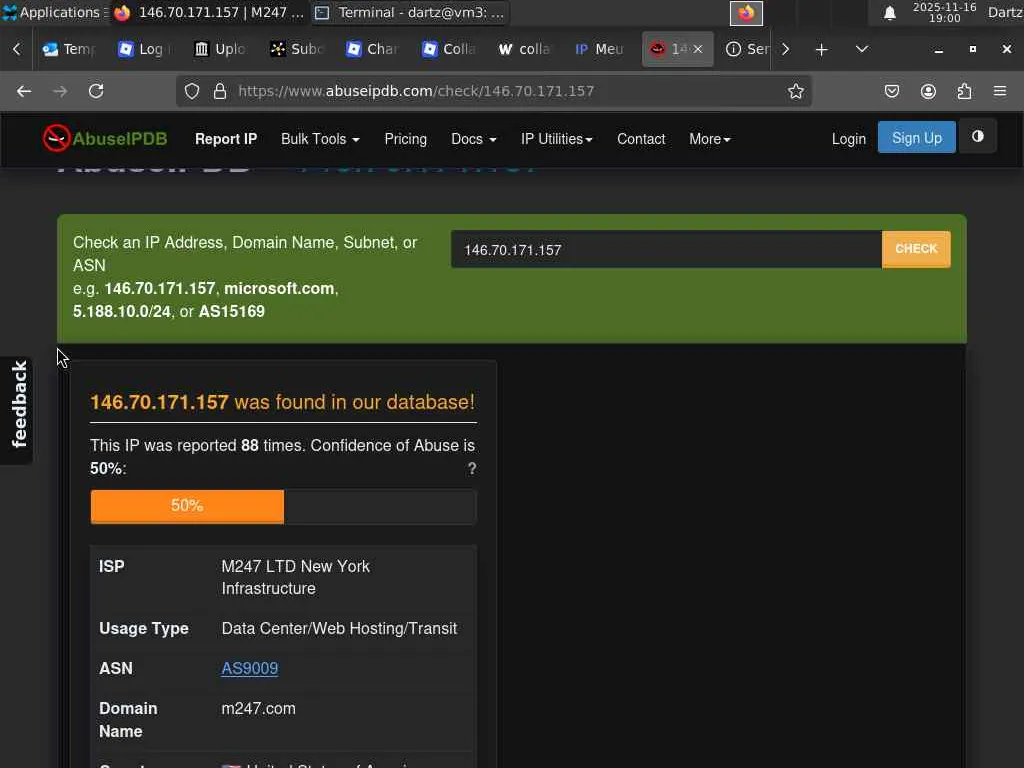This screenshot has width=1024, height=768.
Task: Expand the IP Utilities dropdown
Action: [556, 138]
